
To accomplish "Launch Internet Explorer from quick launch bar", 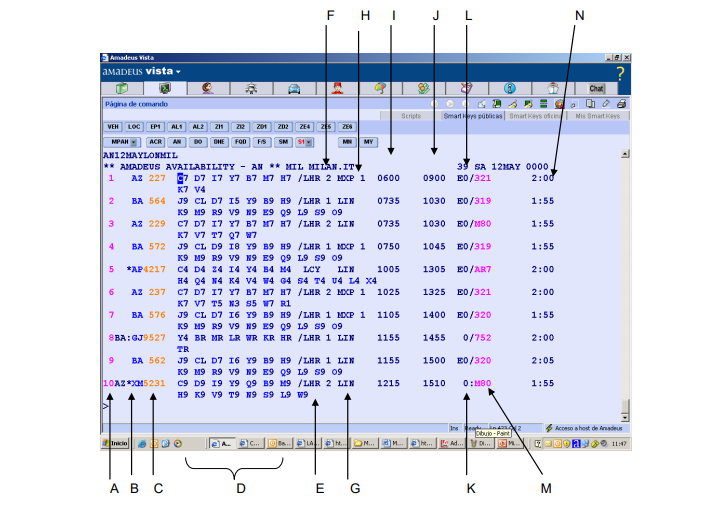I will coord(142,444).
